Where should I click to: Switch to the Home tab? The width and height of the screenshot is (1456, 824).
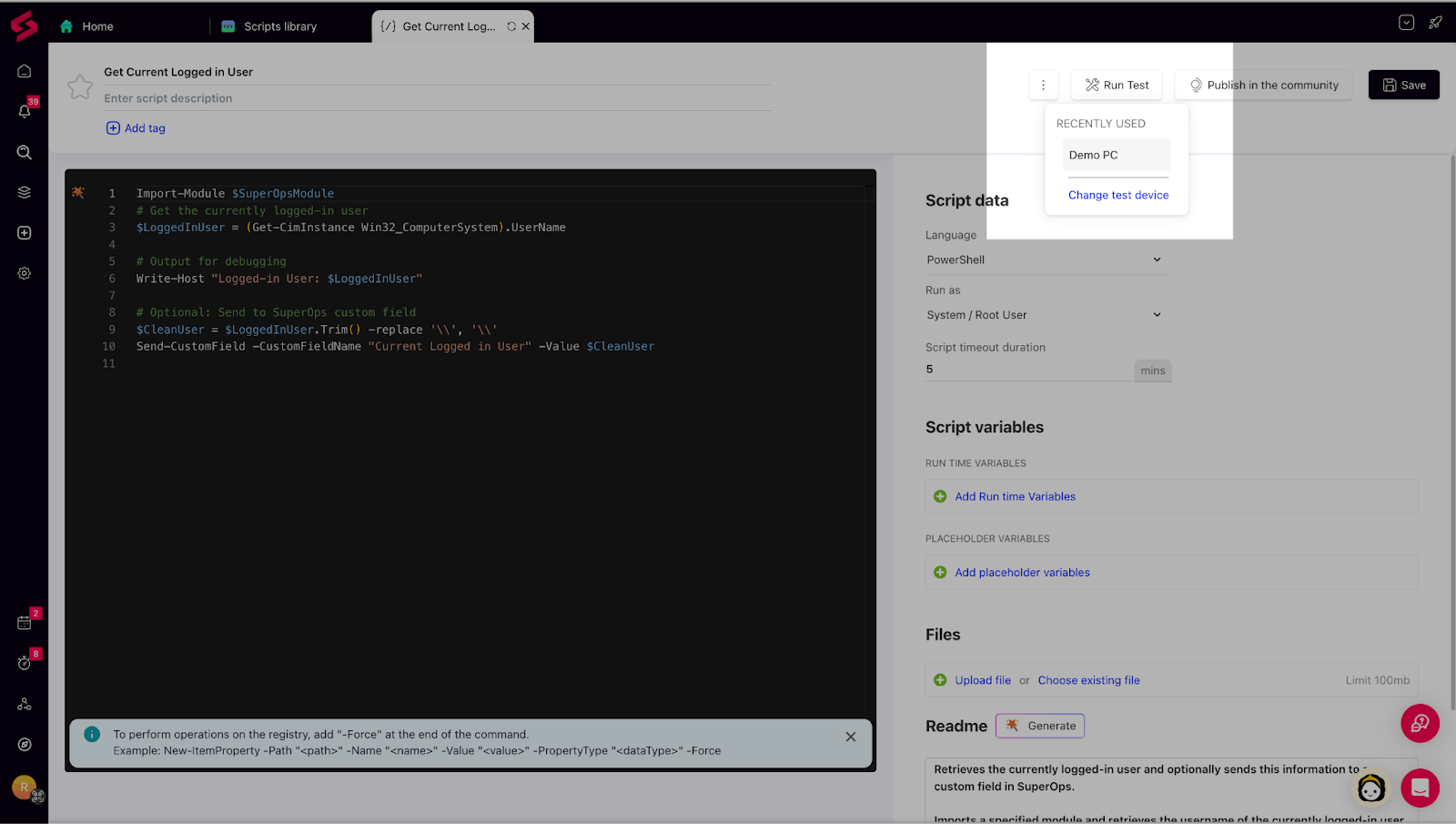pos(87,26)
